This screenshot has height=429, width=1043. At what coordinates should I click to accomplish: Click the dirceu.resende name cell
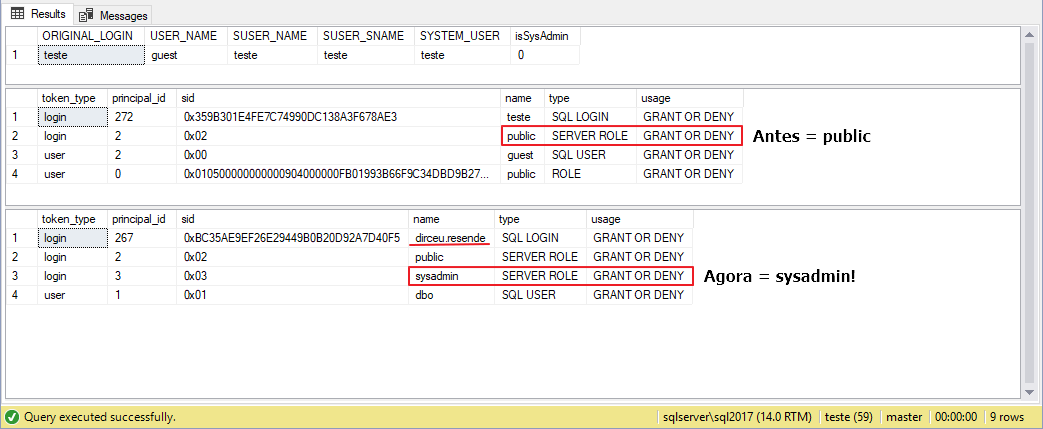452,237
